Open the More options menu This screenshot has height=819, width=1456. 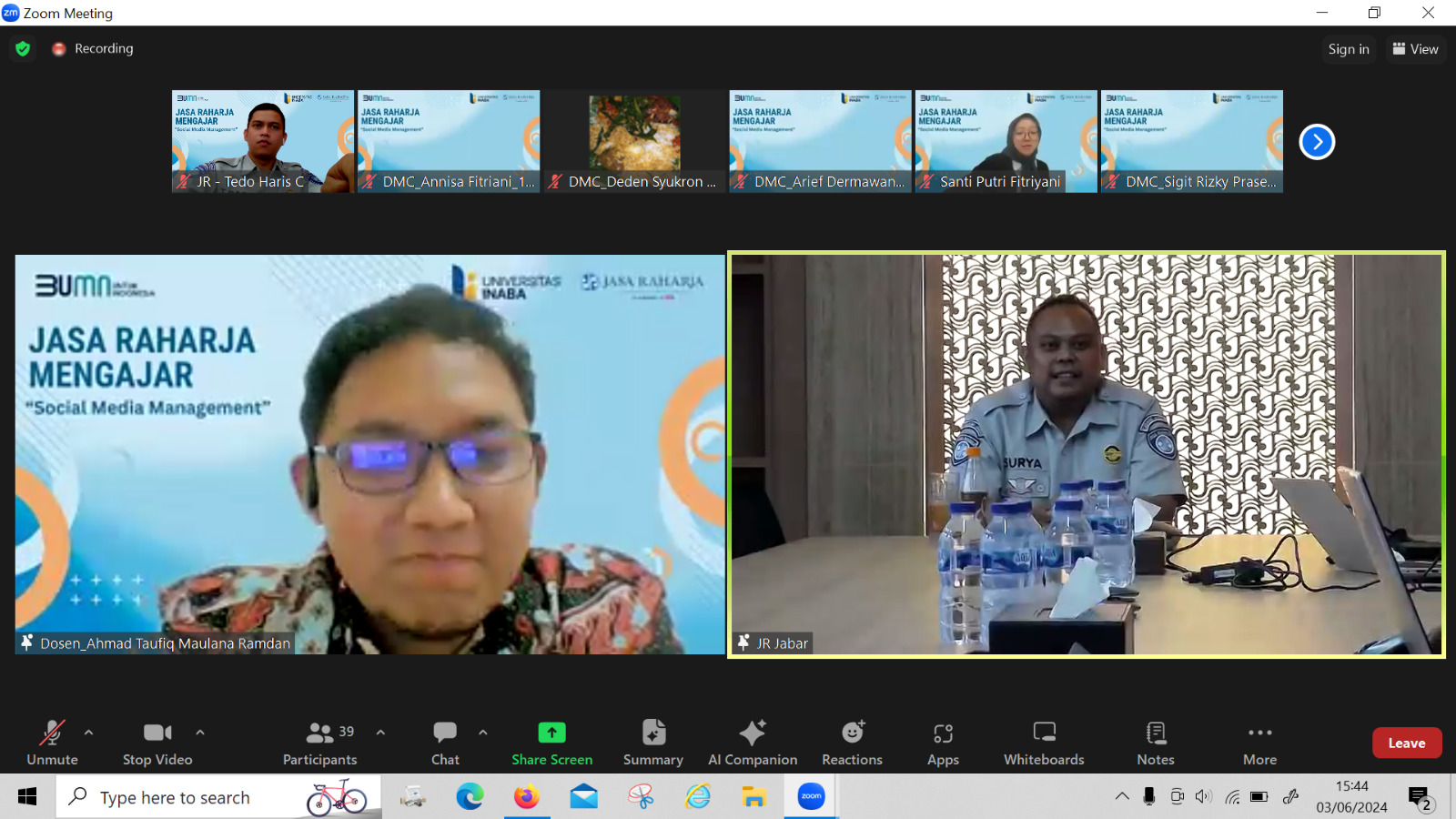1259,743
